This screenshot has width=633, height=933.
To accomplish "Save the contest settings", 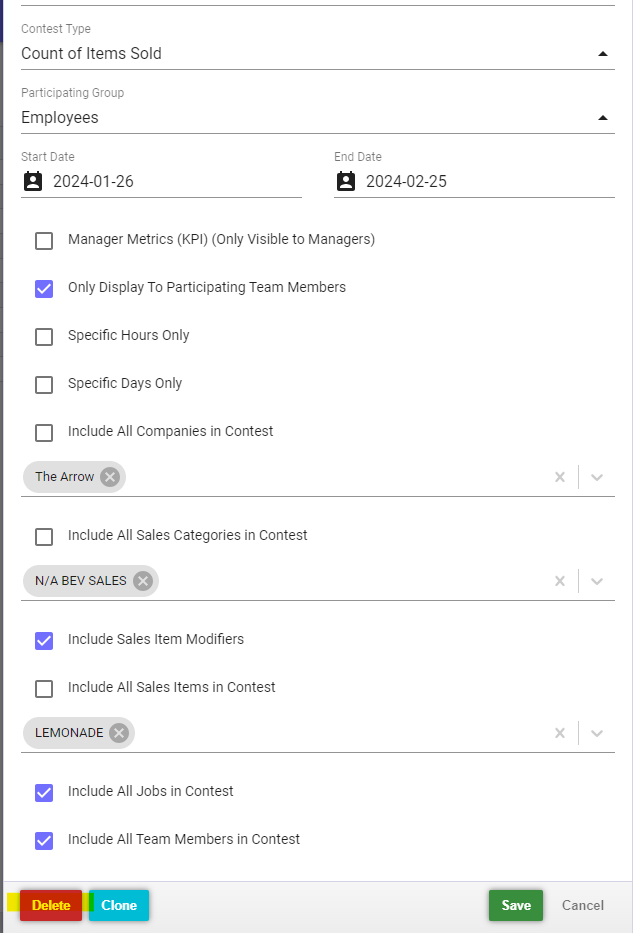I will pyautogui.click(x=516, y=905).
